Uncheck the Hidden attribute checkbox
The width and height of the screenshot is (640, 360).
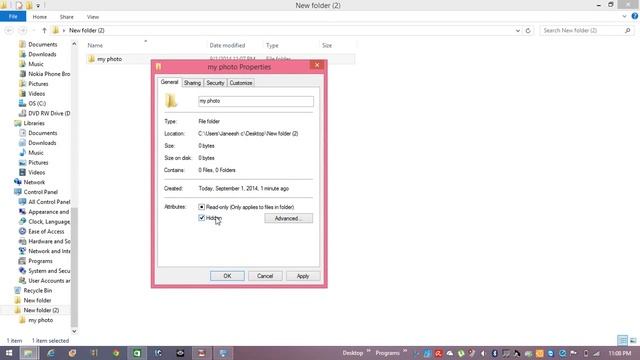201,218
